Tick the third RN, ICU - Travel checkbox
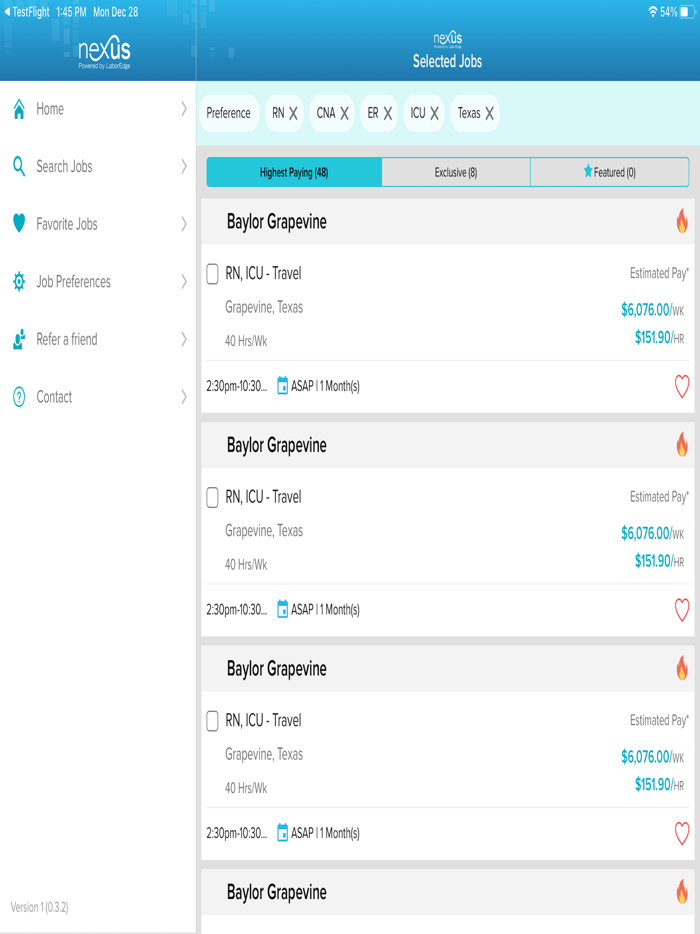700x934 pixels. [212, 721]
